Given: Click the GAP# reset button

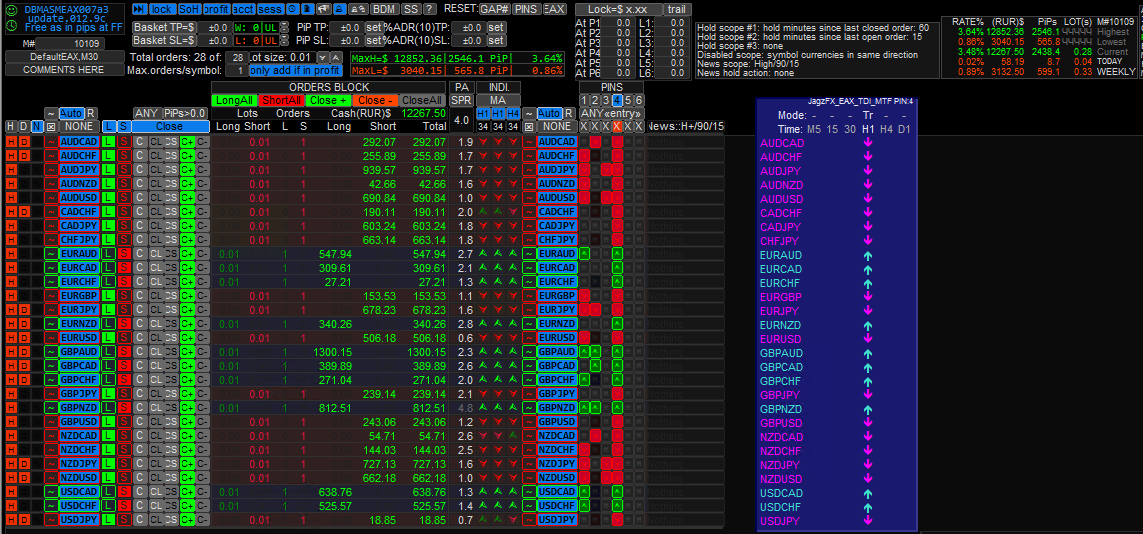Looking at the screenshot, I should point(494,9).
